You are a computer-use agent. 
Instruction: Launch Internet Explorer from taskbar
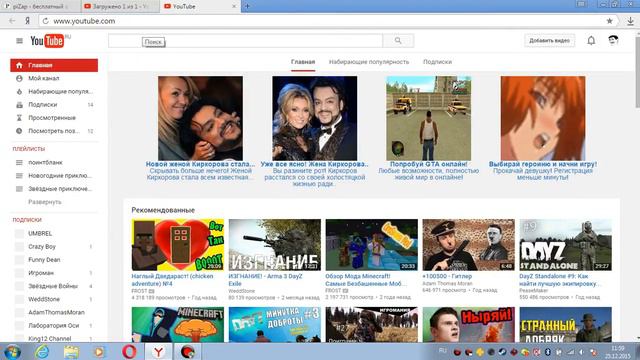pos(42,351)
